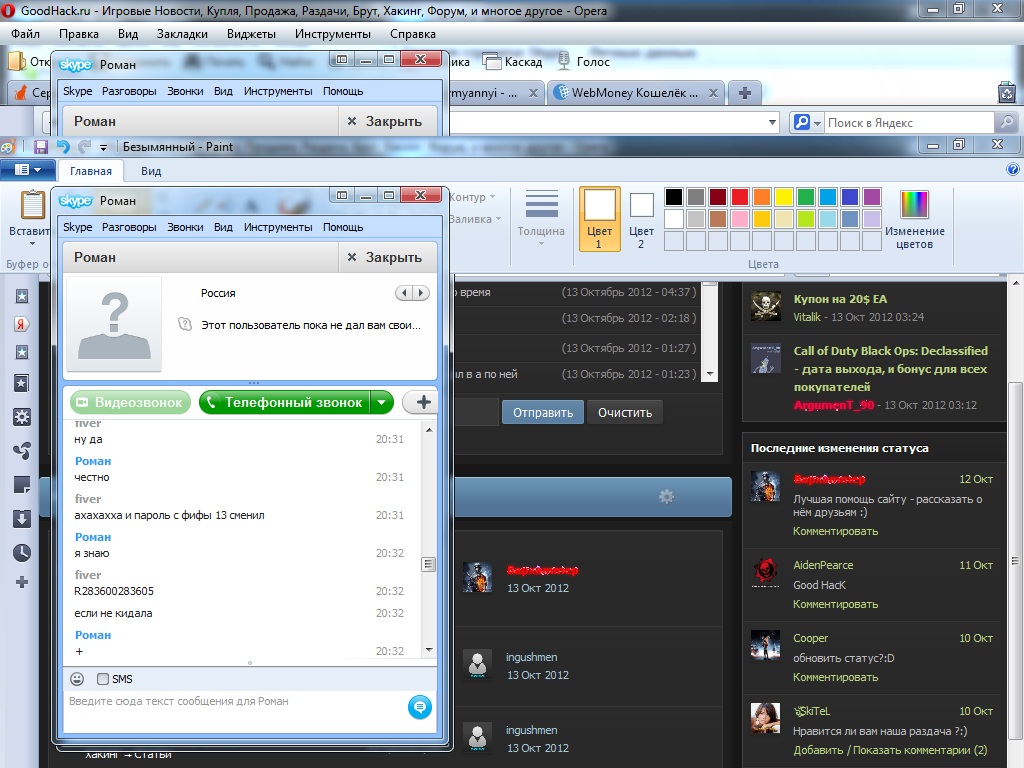This screenshot has height=768, width=1024.
Task: Click Добавить / Показать комментарии (2) link
Action: (890, 750)
